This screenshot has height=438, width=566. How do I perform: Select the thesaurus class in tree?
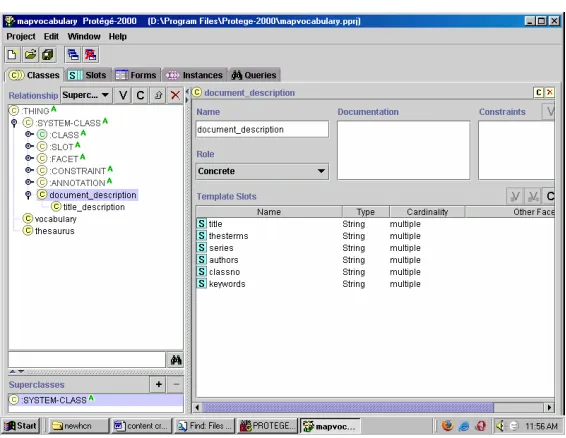click(x=54, y=231)
